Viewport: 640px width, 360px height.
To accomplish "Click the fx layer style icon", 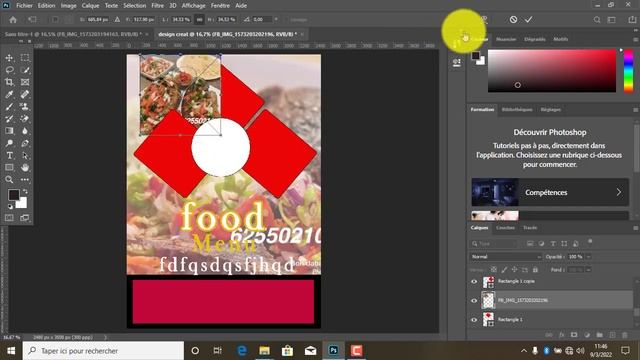I will (562, 335).
